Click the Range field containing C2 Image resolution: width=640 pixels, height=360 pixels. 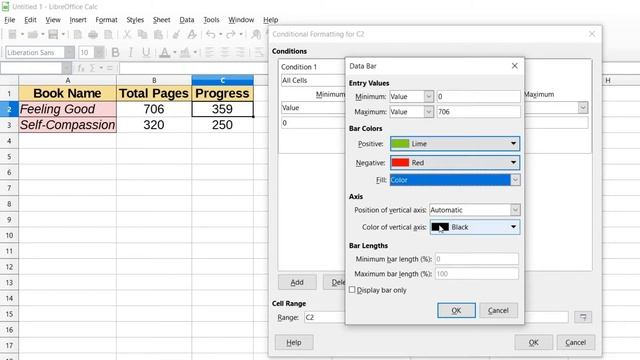[436, 317]
